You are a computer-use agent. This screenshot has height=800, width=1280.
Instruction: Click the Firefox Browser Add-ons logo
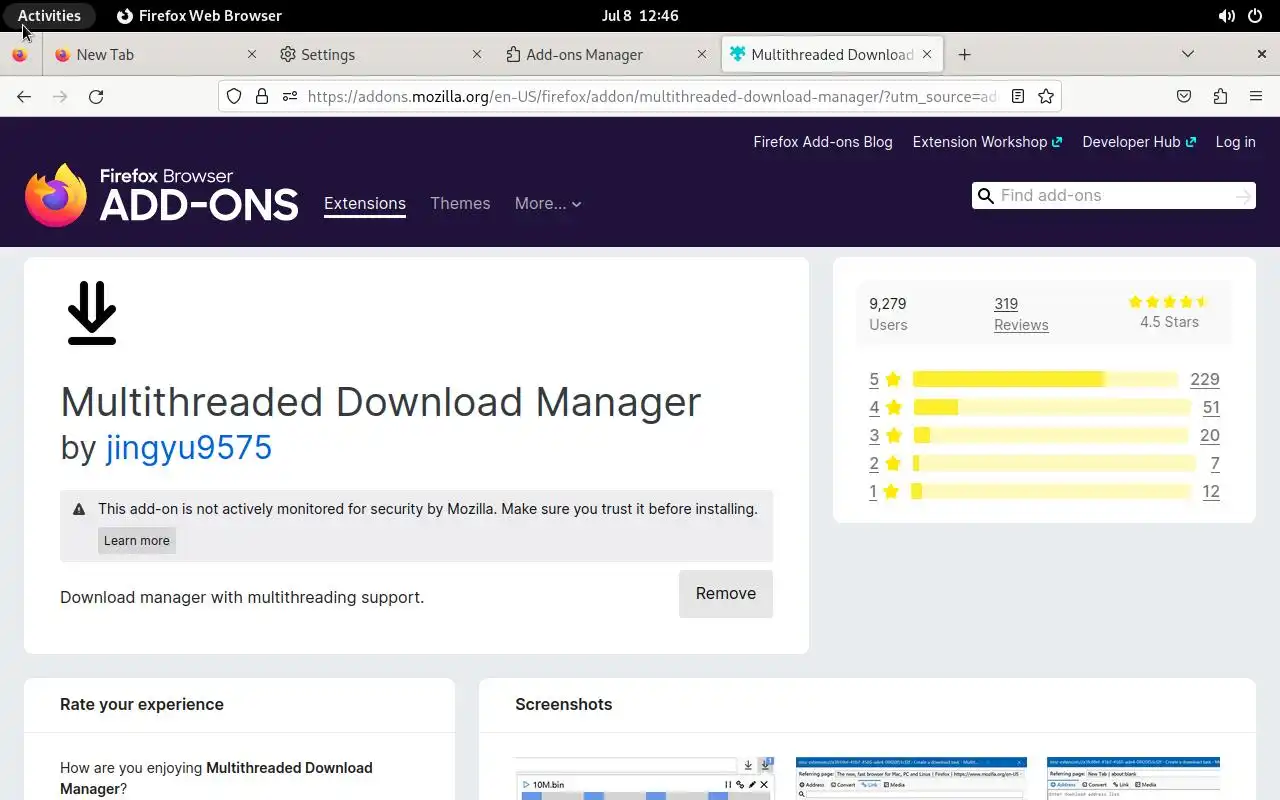pos(162,195)
